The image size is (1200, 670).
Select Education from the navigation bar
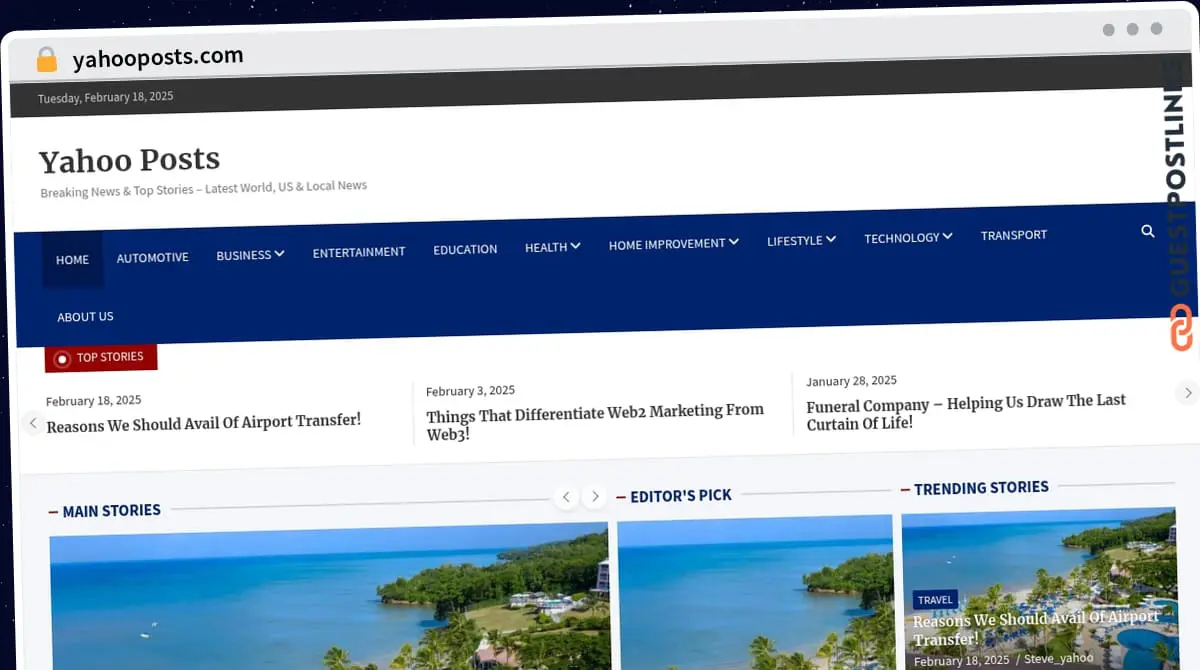tap(465, 249)
